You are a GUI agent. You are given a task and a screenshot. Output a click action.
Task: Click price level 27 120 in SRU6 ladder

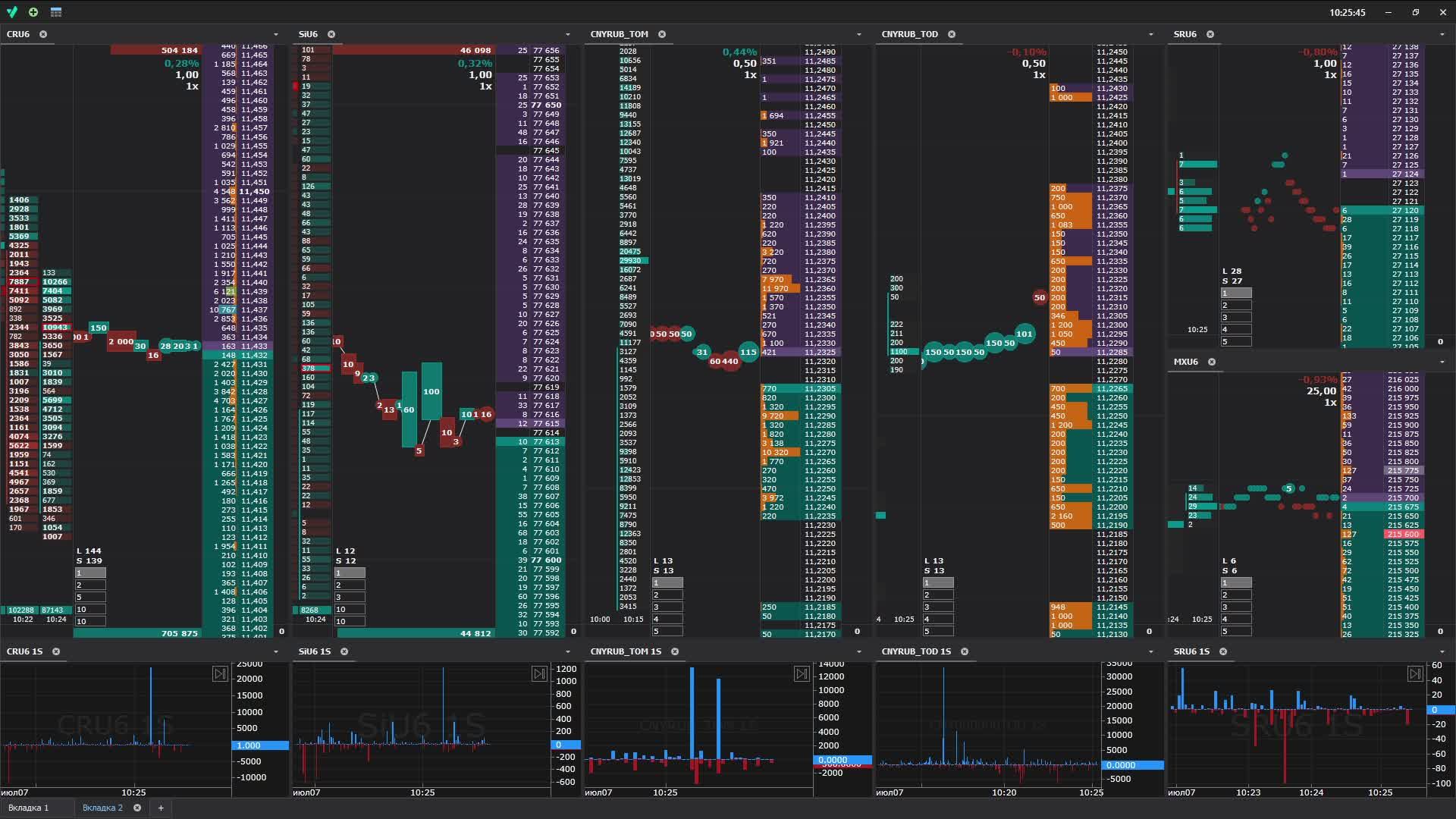click(1405, 211)
